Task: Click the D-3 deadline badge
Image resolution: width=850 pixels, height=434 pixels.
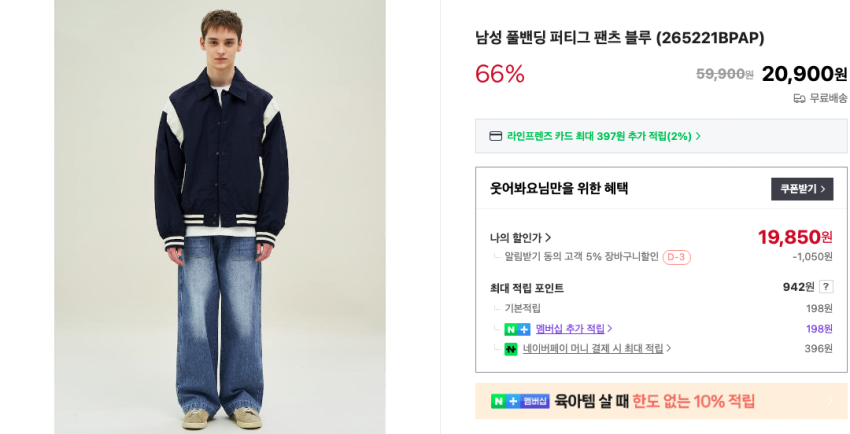Action: coord(677,257)
